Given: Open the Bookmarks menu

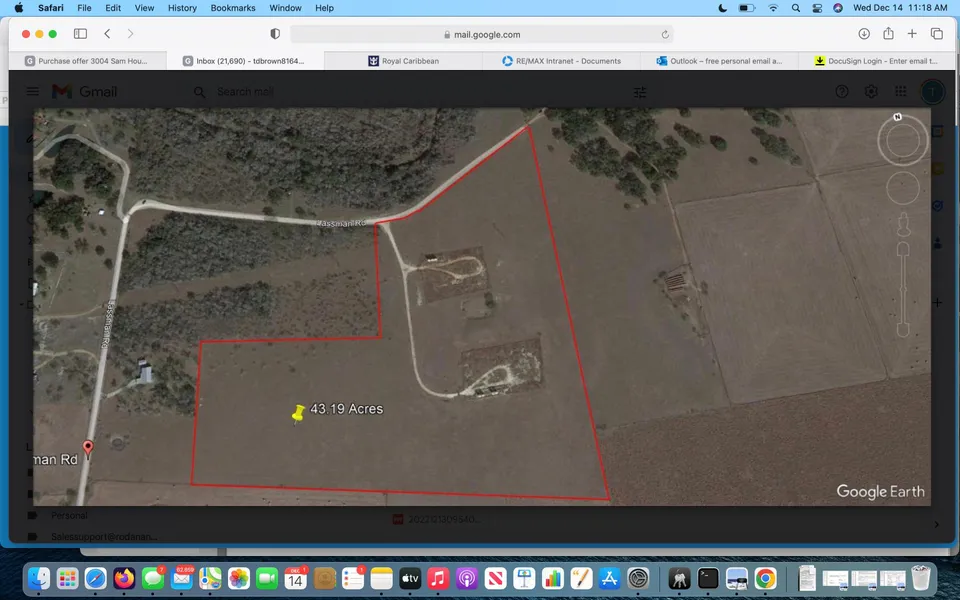Looking at the screenshot, I should tap(233, 8).
